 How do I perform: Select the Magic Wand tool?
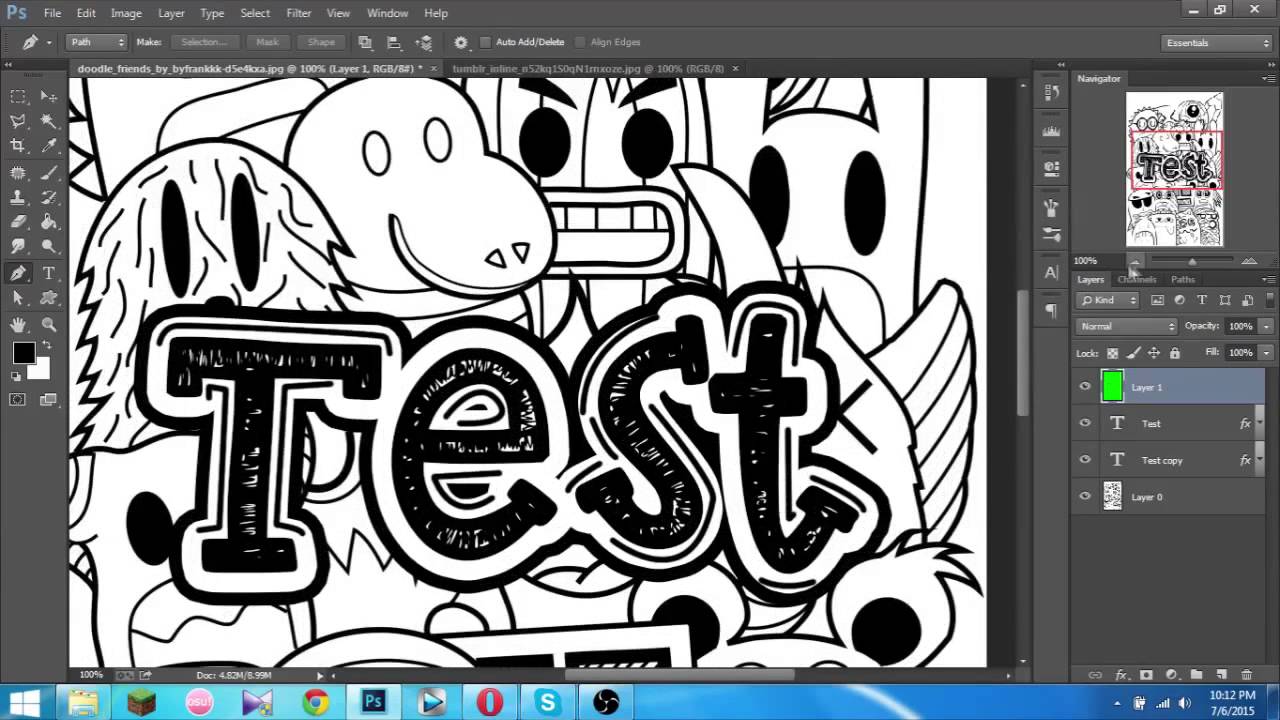coord(49,121)
